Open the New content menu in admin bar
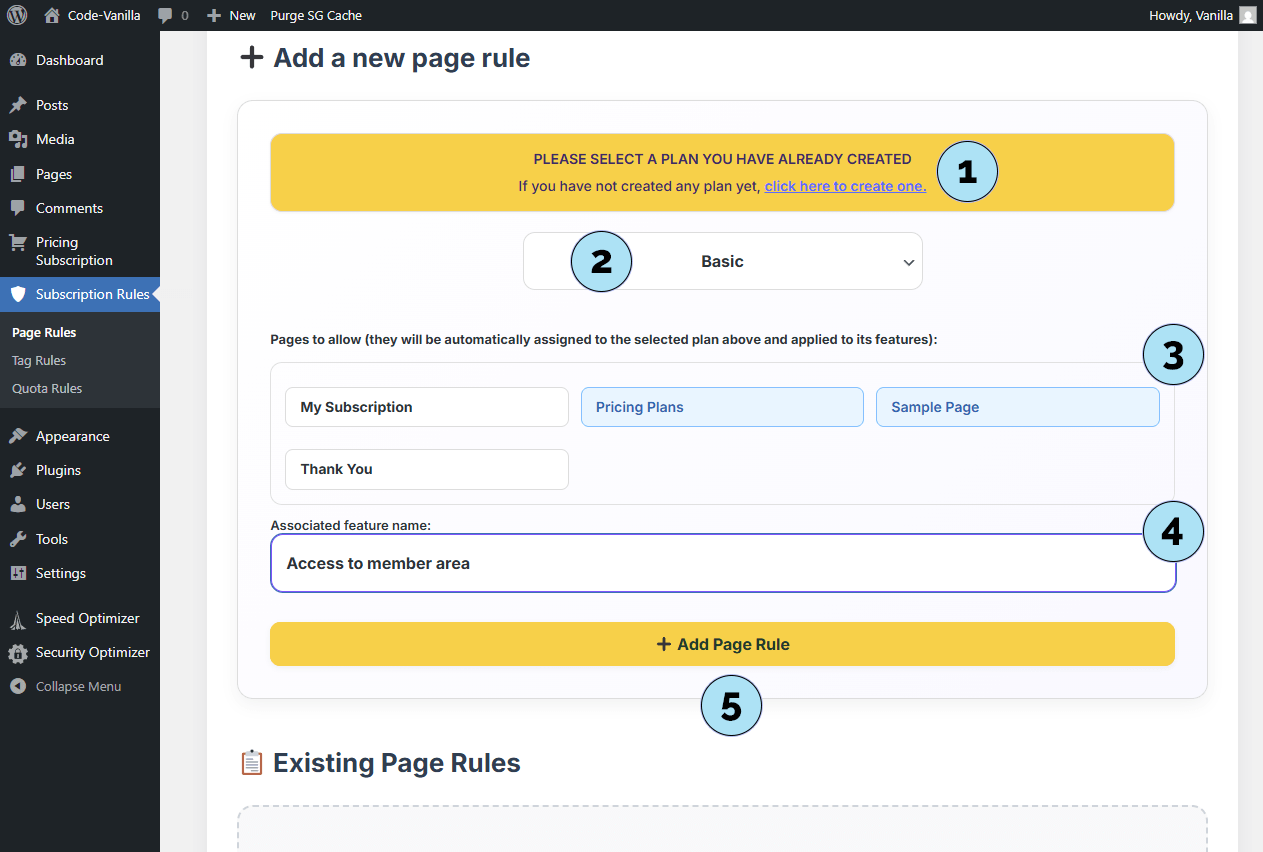The width and height of the screenshot is (1263, 852). (231, 15)
